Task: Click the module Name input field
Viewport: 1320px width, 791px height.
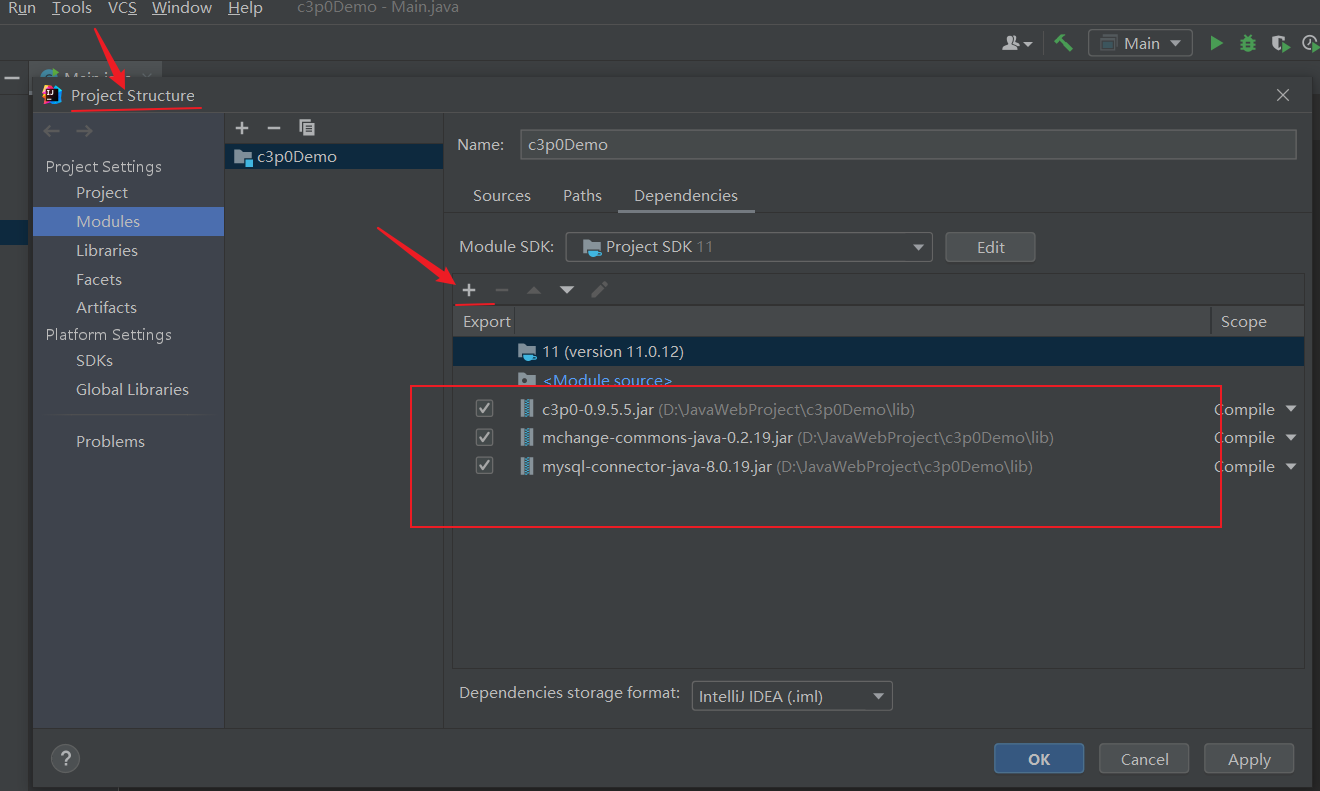Action: tap(908, 144)
